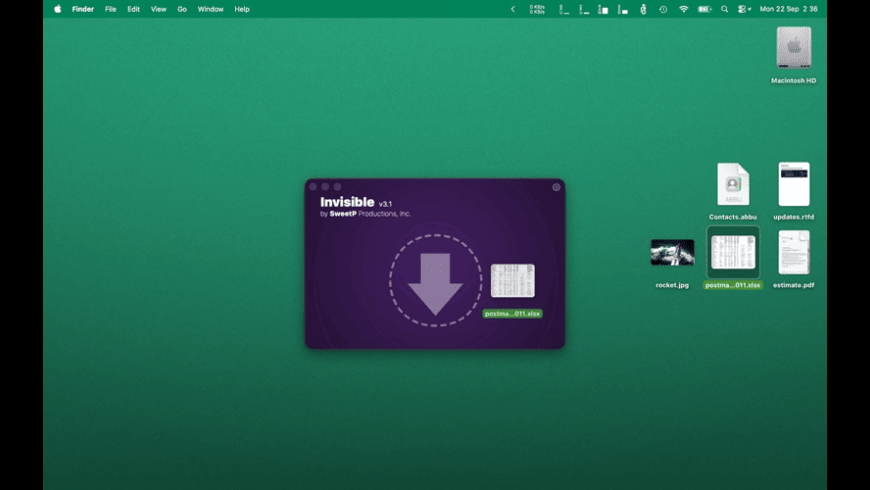Image resolution: width=870 pixels, height=490 pixels.
Task: Open the Window menu
Action: click(210, 9)
